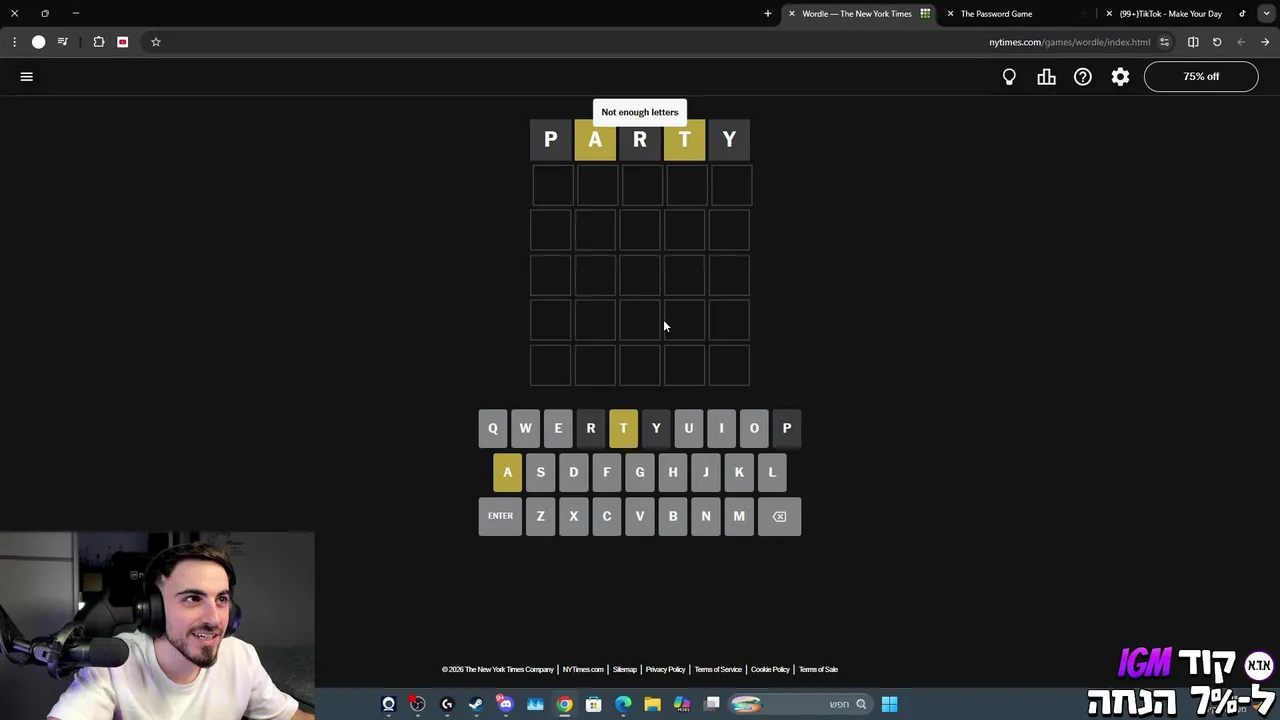The width and height of the screenshot is (1280, 720).
Task: Tap the O key on Wordle keyboard
Action: [x=754, y=428]
